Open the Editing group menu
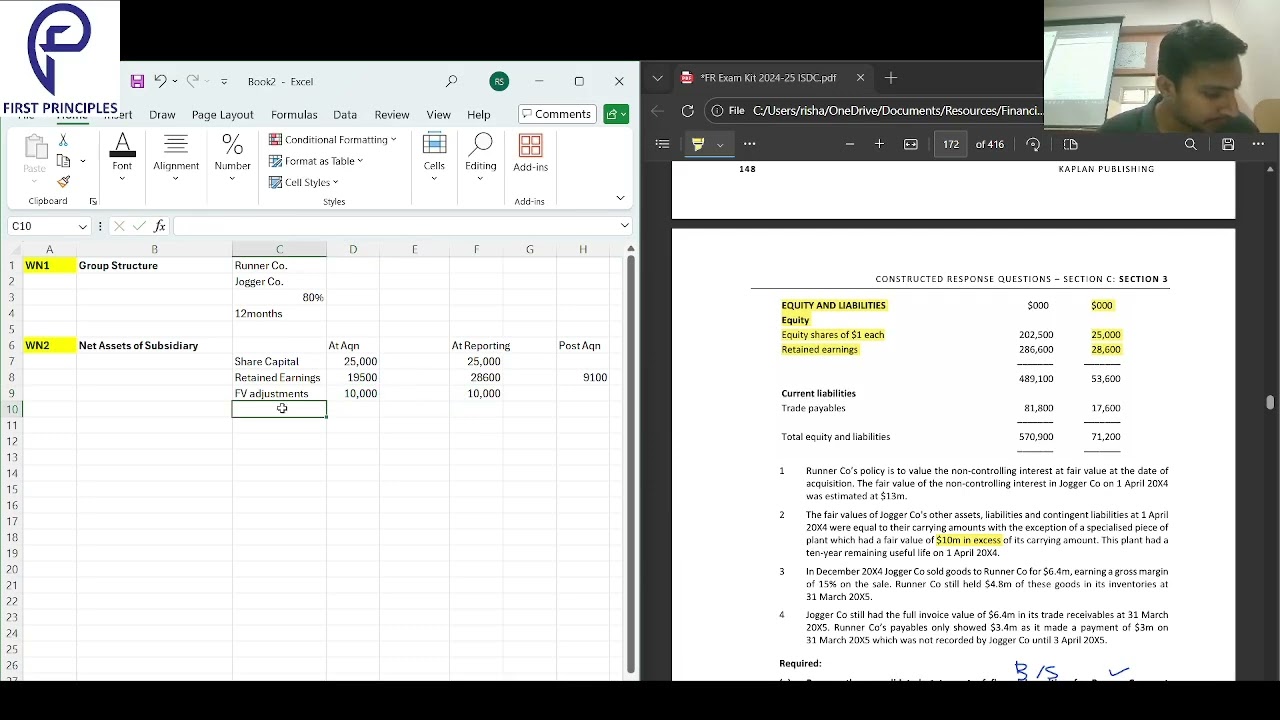Screen dimensions: 1280x720 click(481, 158)
